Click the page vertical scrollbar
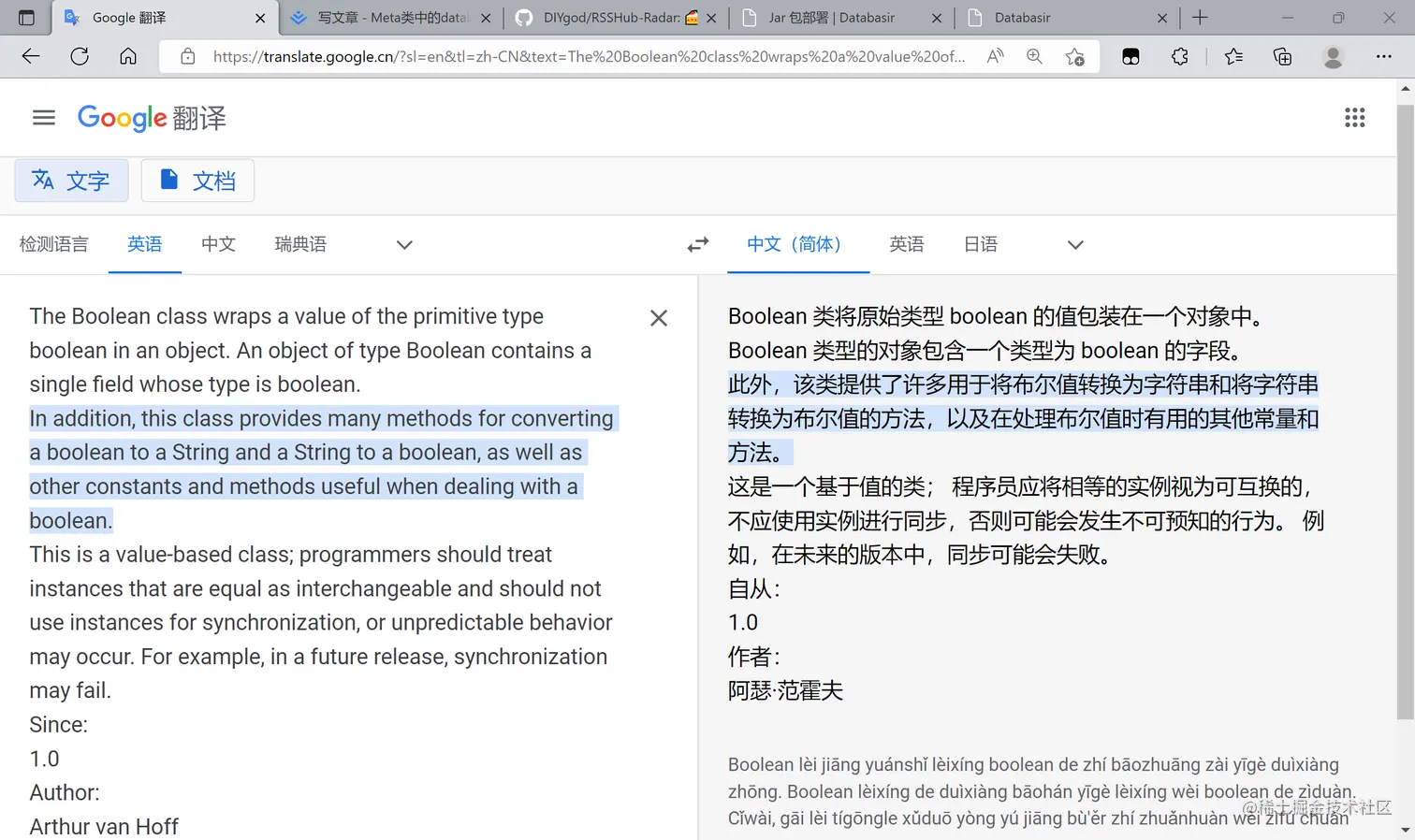Image resolution: width=1415 pixels, height=840 pixels. [x=1405, y=412]
